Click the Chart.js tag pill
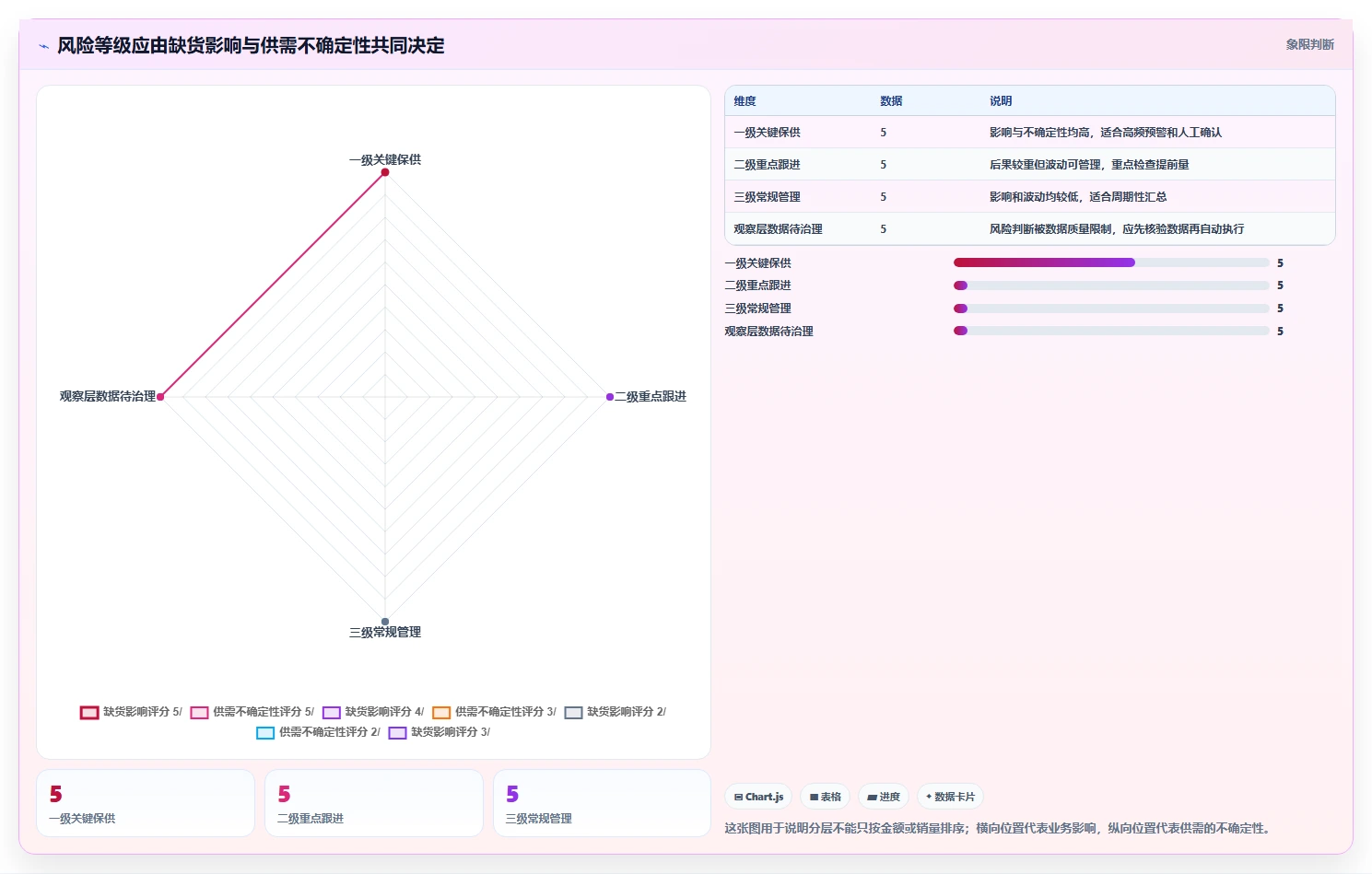1372x874 pixels. (x=758, y=797)
